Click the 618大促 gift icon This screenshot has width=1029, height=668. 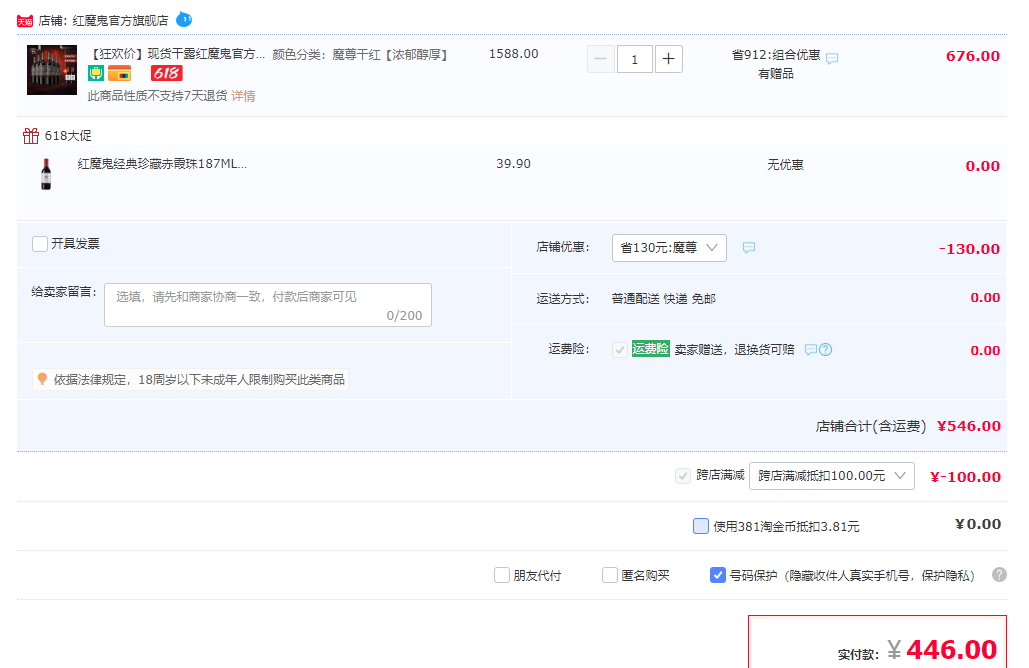pyautogui.click(x=31, y=136)
